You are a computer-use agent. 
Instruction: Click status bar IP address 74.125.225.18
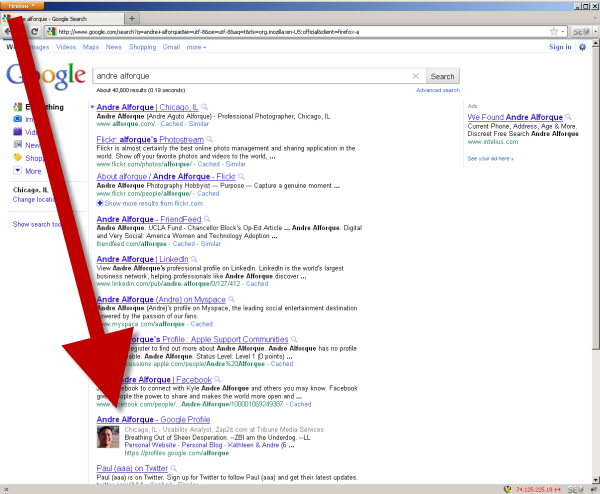tap(538, 489)
